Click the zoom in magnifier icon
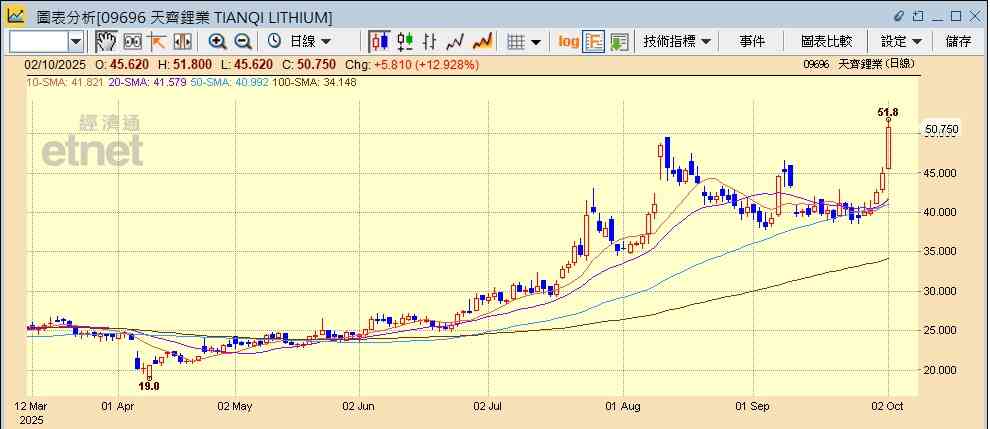The height and width of the screenshot is (429, 990). [x=217, y=41]
